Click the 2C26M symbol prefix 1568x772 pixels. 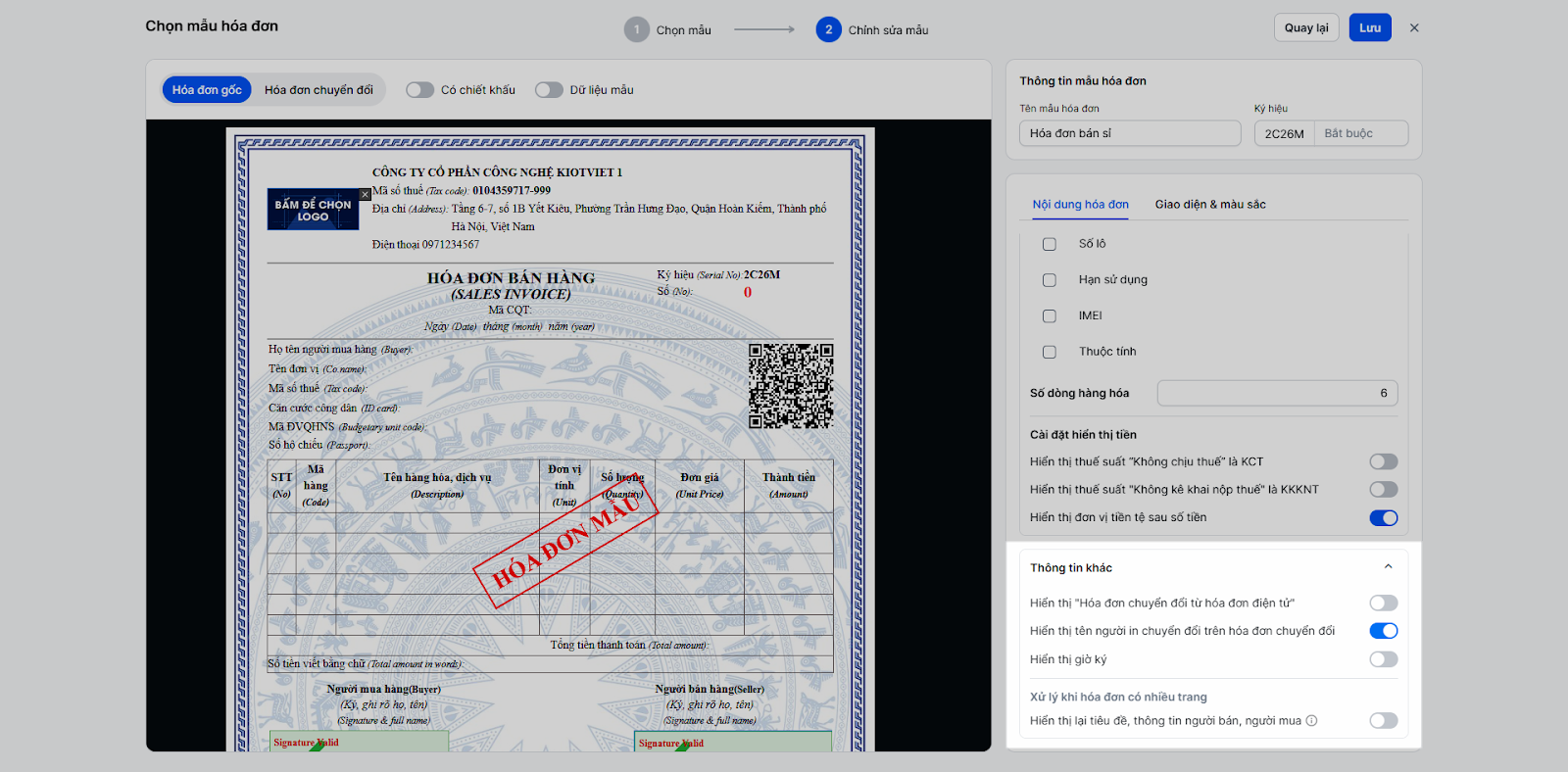(x=1284, y=133)
